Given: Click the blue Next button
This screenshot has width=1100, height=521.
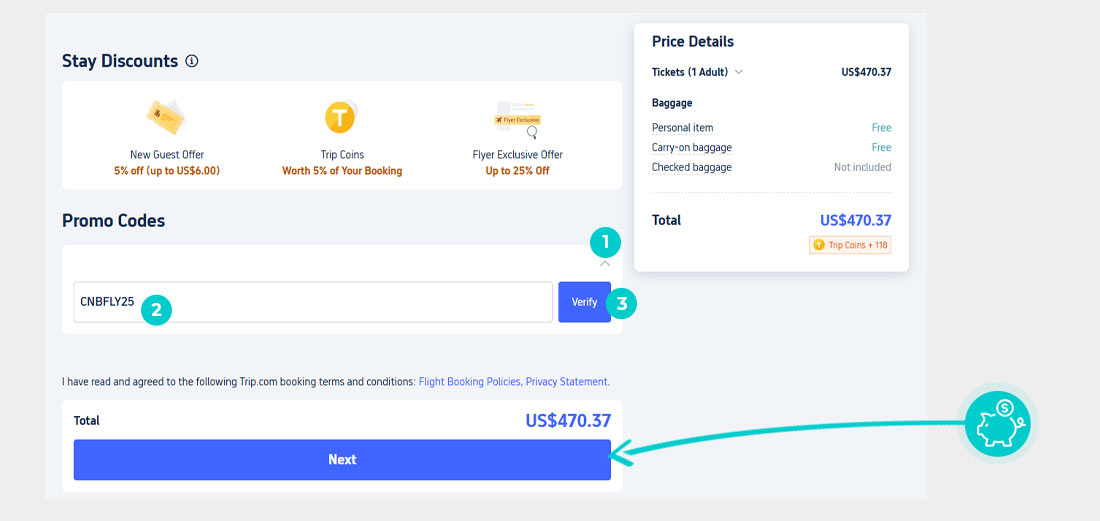Looking at the screenshot, I should 342,460.
